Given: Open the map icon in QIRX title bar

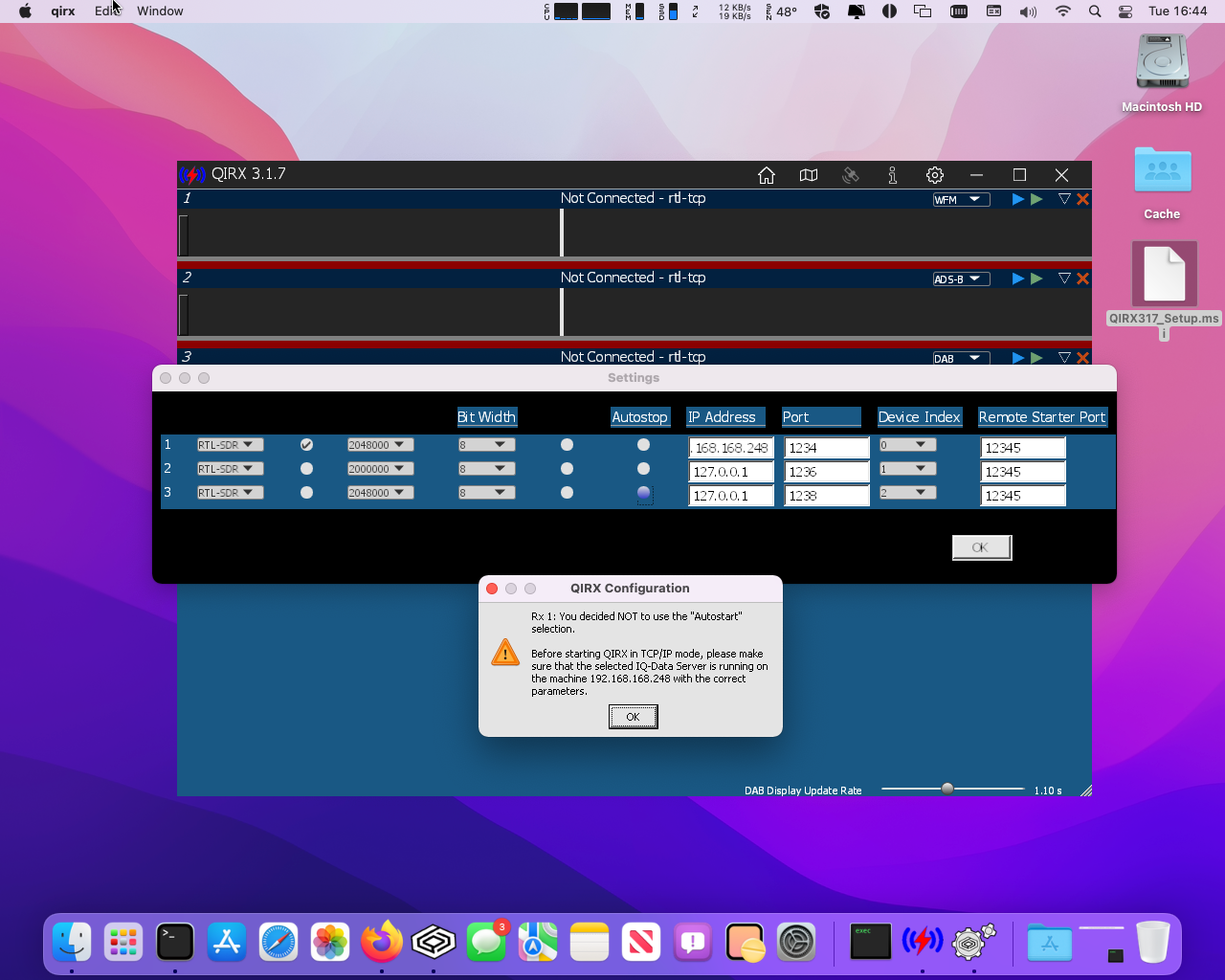Looking at the screenshot, I should (809, 175).
